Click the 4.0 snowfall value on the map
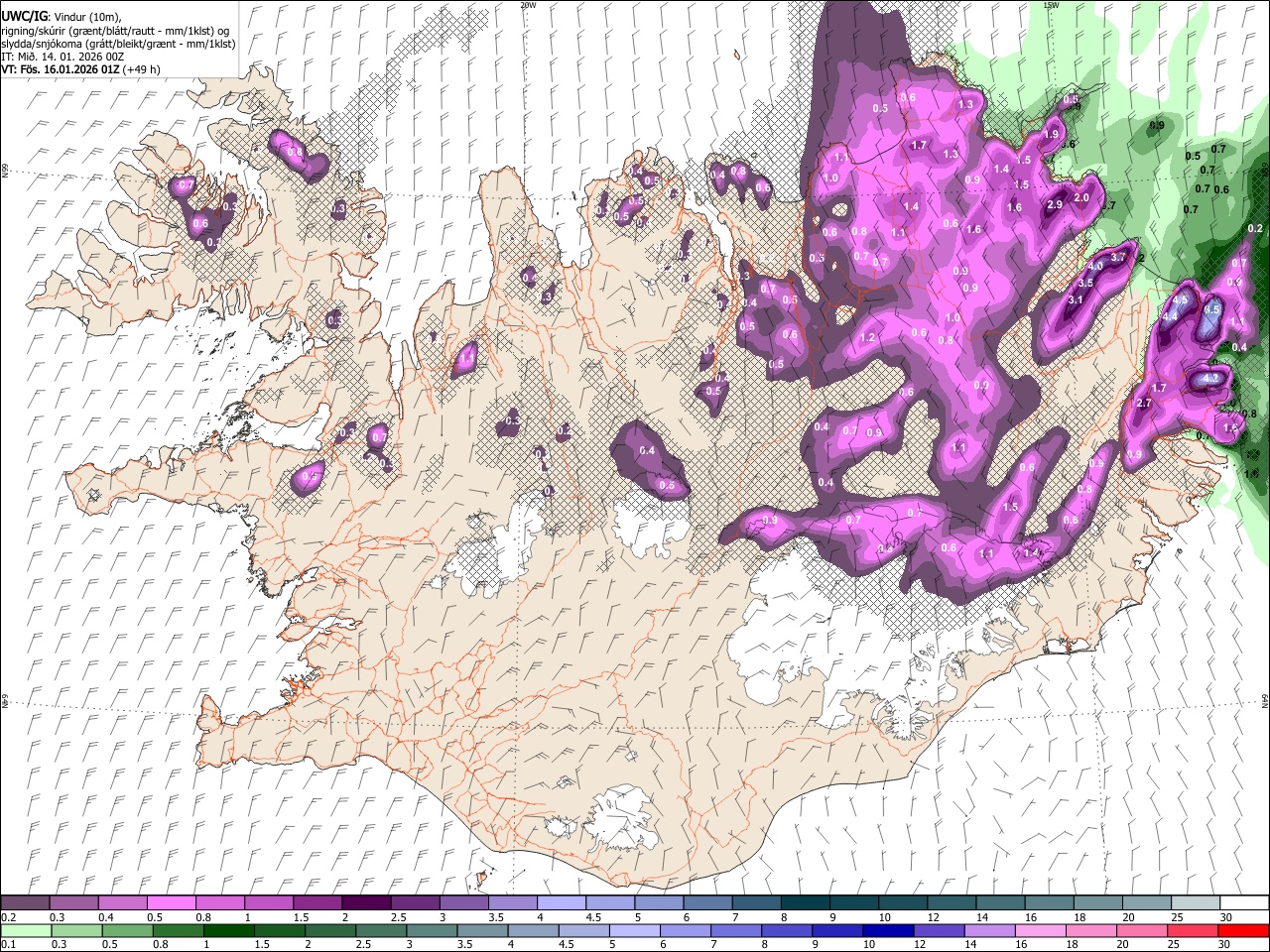 [x=1095, y=267]
